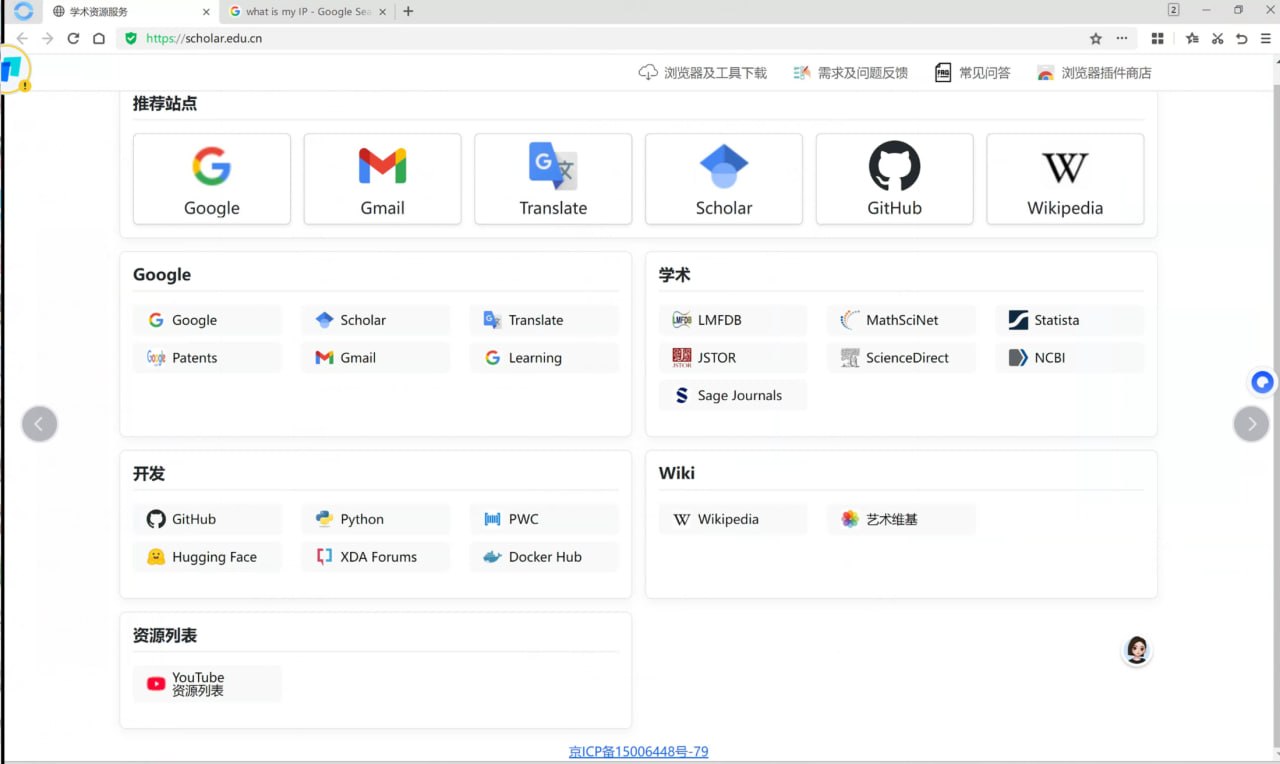Screen dimensions: 1280x764
Task: Open the Google recommended site card
Action: [212, 179]
